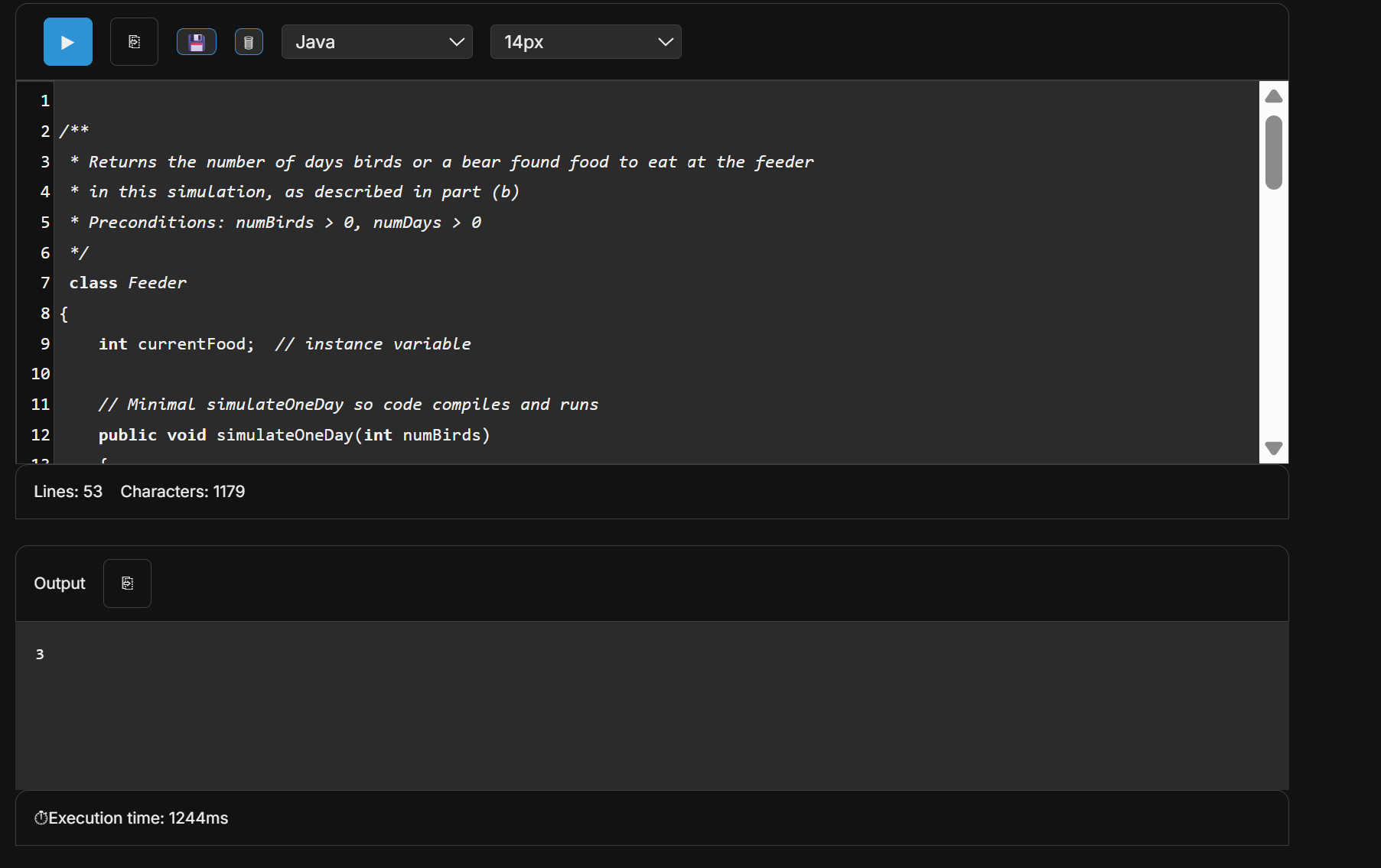This screenshot has height=868, width=1381.
Task: Click the 'public void simulateOneDay' method line
Action: tap(294, 435)
